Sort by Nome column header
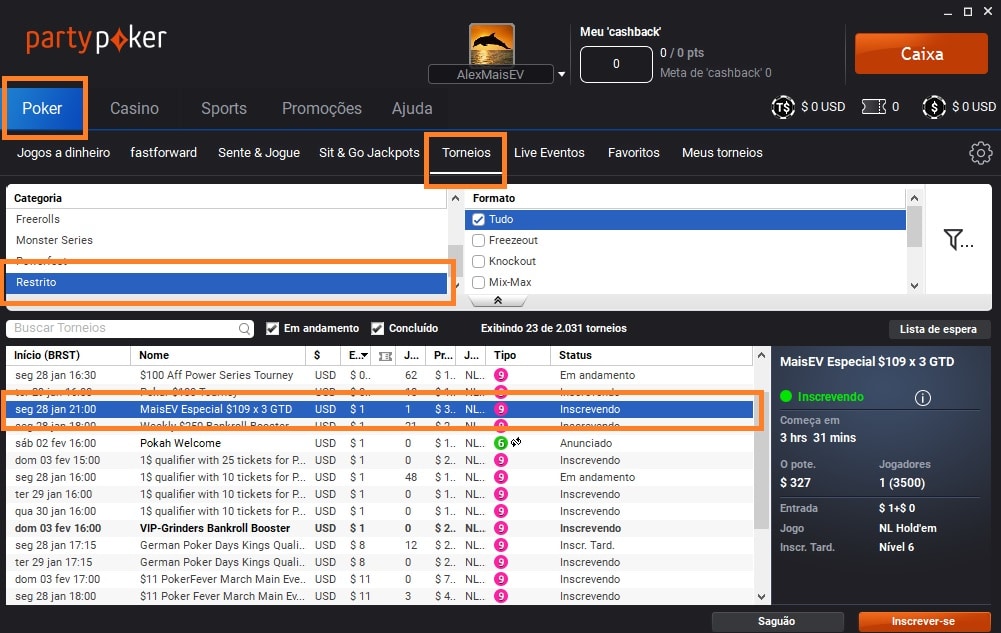Screen dimensions: 1001x633 (218, 355)
